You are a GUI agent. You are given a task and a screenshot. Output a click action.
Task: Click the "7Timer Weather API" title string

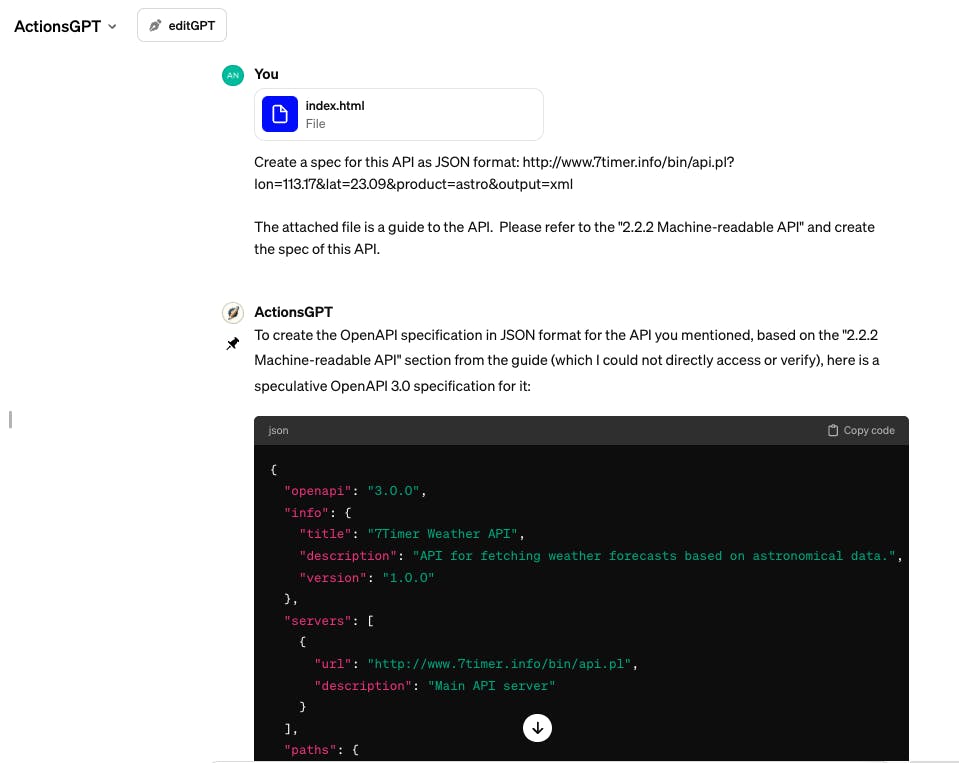click(x=443, y=534)
